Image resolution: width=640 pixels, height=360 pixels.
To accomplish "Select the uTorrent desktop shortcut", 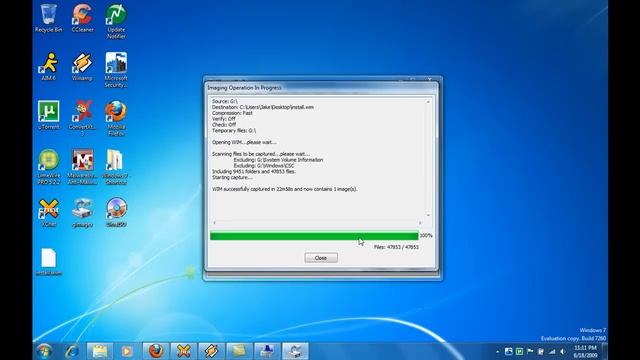I will click(x=49, y=115).
